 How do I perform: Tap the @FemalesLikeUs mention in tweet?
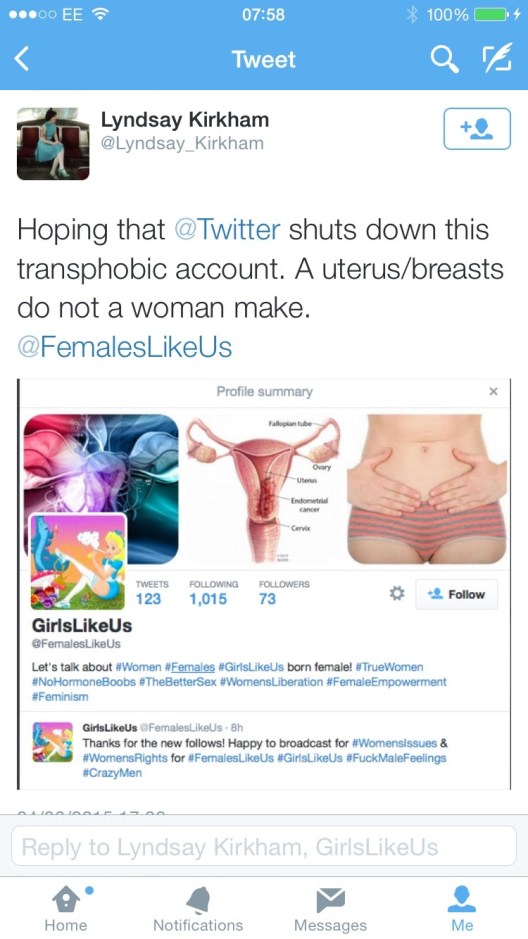(x=125, y=347)
